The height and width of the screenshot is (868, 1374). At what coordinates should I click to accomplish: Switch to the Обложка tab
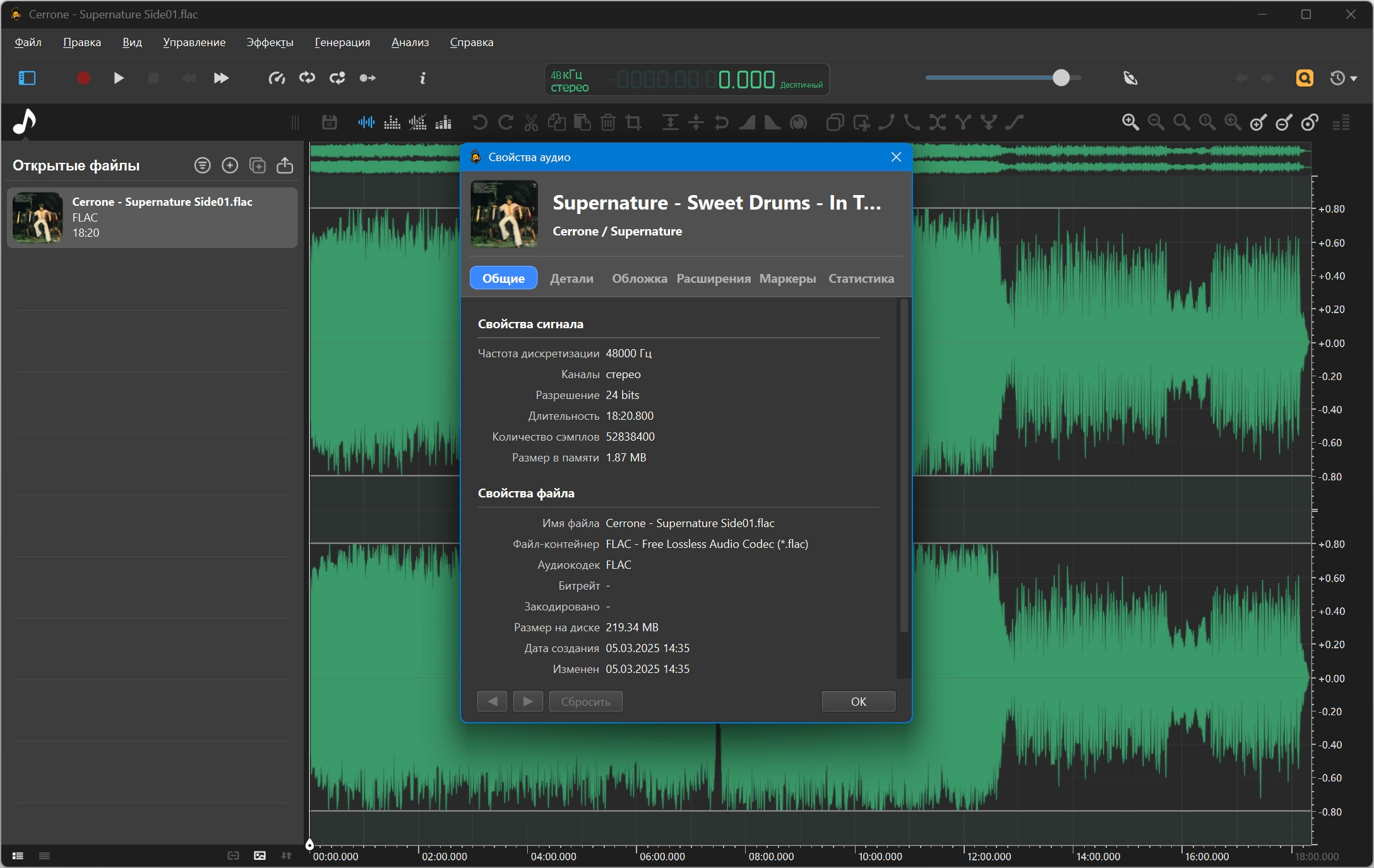639,278
